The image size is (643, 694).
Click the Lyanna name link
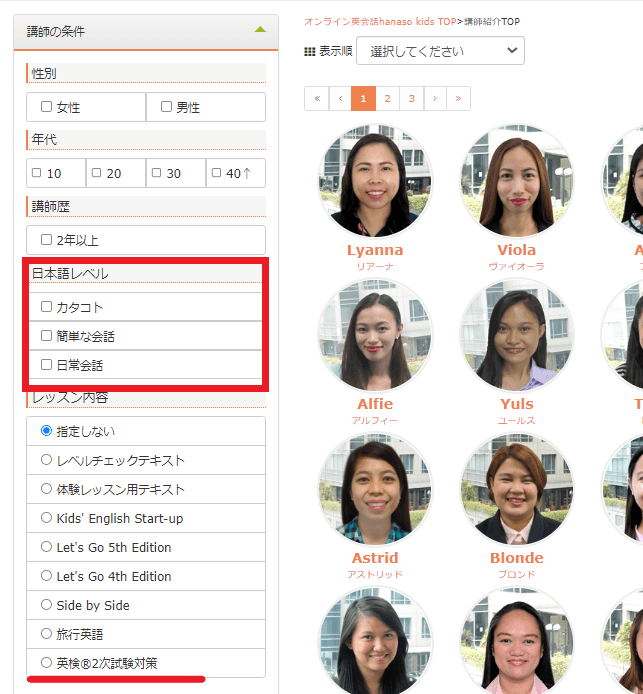pyautogui.click(x=375, y=250)
